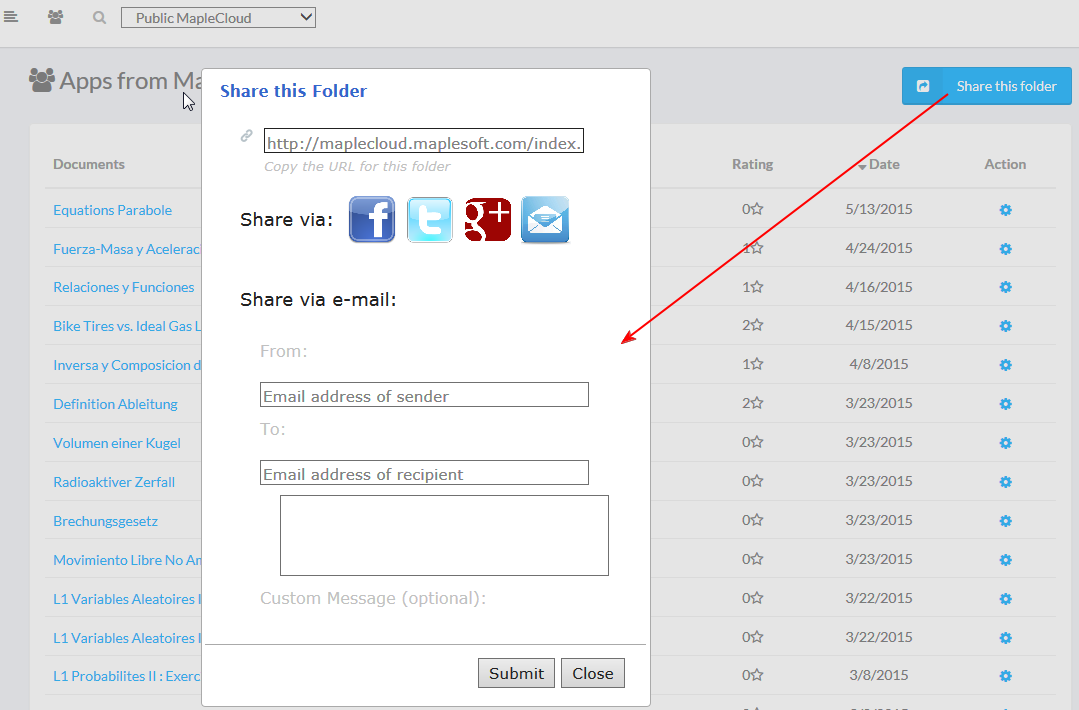Viewport: 1079px width, 710px height.
Task: Click rating star for Relaciones y Funciones
Action: (757, 286)
